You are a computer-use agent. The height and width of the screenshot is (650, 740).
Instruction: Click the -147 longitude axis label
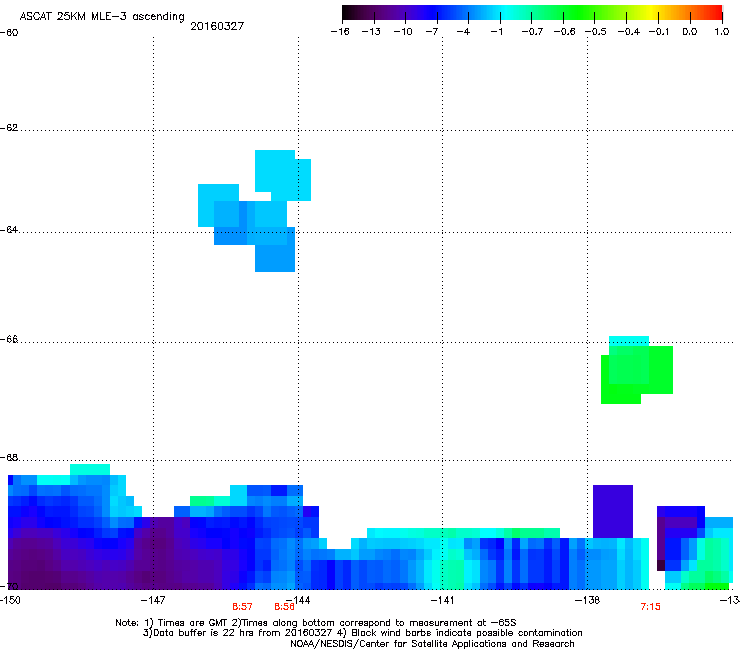[x=153, y=600]
